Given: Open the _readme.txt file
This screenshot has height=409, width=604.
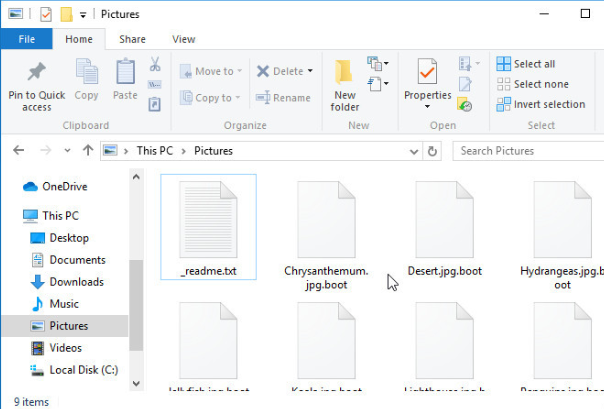Looking at the screenshot, I should (x=208, y=223).
